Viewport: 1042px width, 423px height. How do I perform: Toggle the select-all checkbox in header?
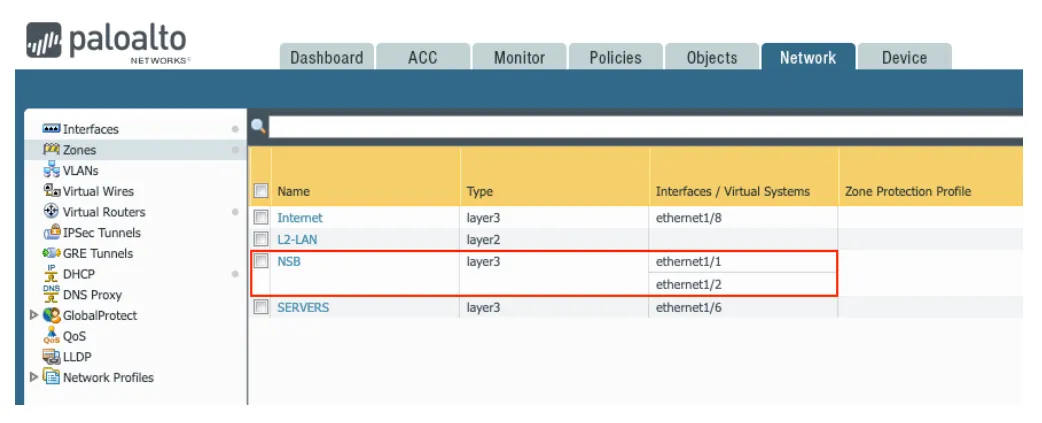[x=261, y=191]
